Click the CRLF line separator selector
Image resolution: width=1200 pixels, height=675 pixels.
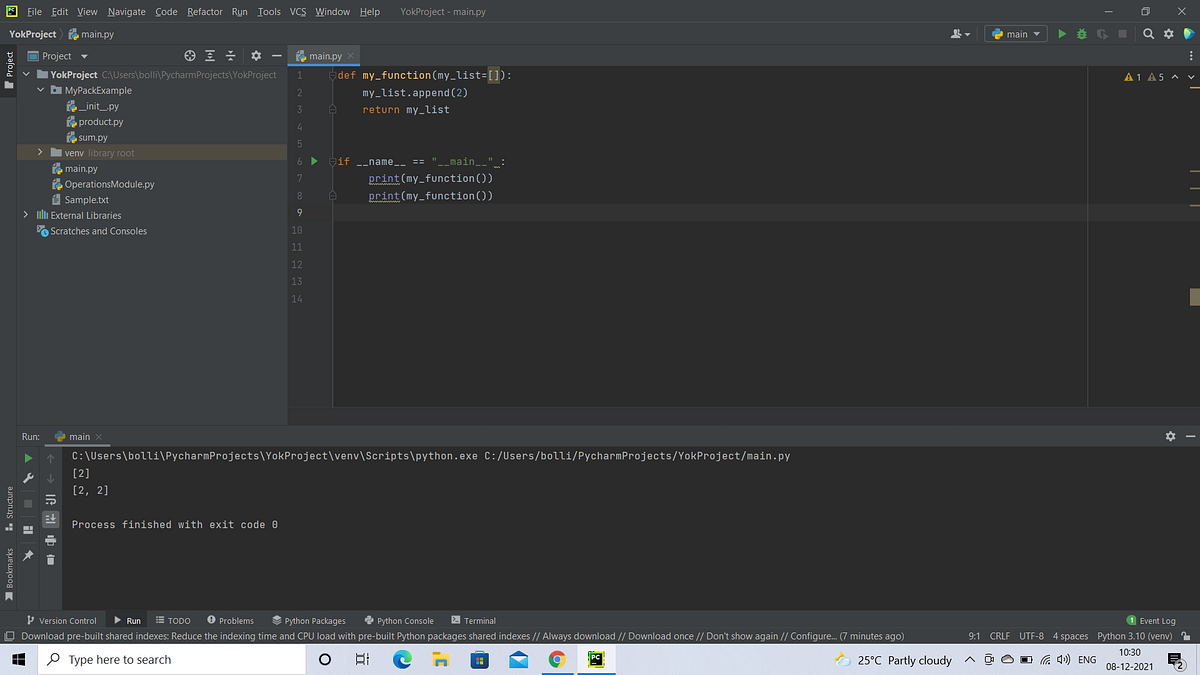pyautogui.click(x=999, y=635)
